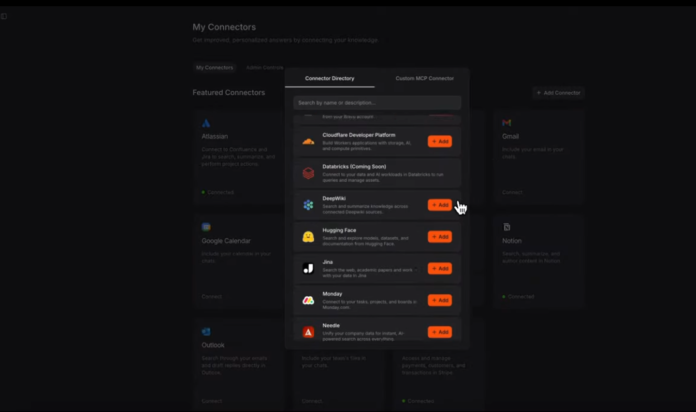Add the Cloudflare Developer Platform connector
Viewport: 696px width, 412px height.
click(x=440, y=141)
